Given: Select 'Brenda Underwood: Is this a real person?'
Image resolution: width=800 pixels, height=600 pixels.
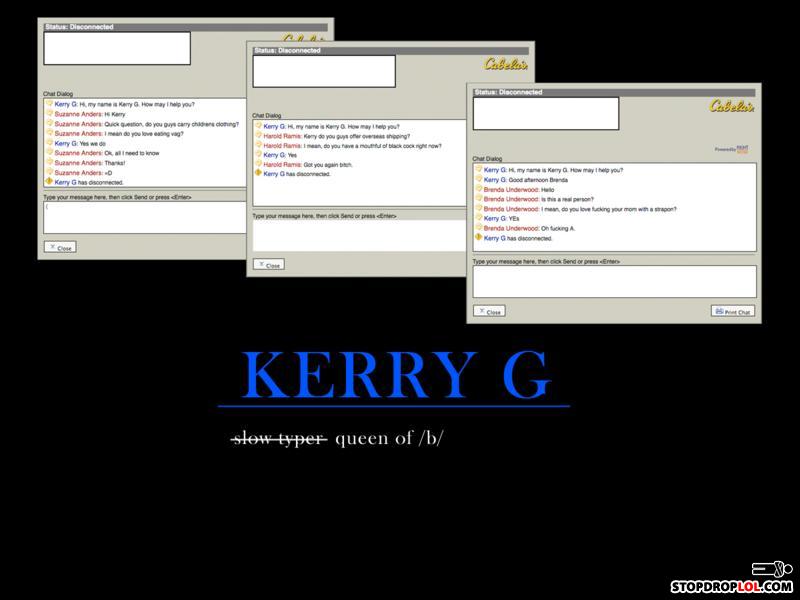Looking at the screenshot, I should [x=539, y=199].
